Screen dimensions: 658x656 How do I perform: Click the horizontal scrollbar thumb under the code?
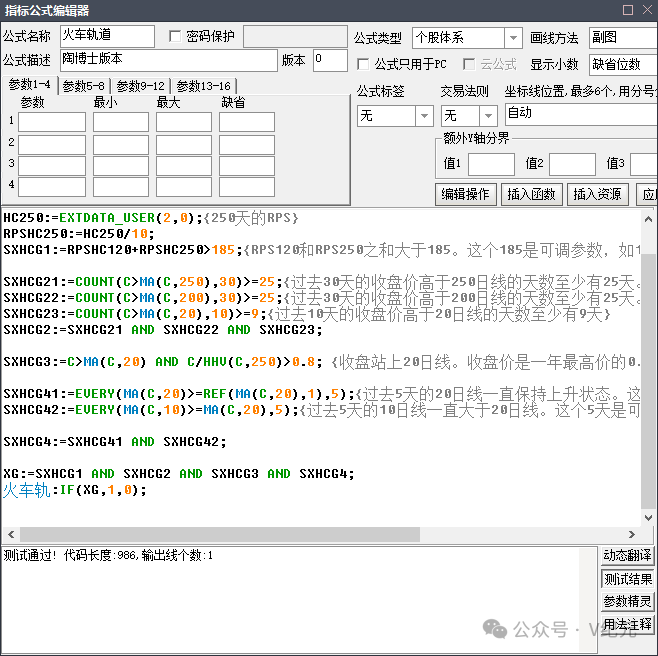220,534
